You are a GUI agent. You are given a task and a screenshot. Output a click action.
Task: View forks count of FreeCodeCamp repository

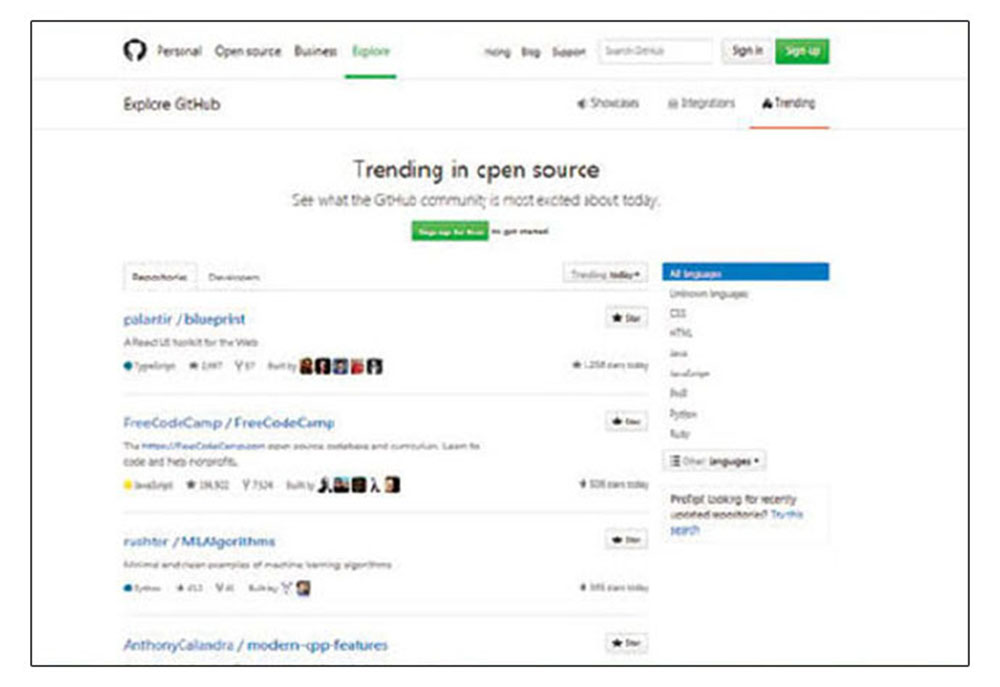[x=258, y=485]
